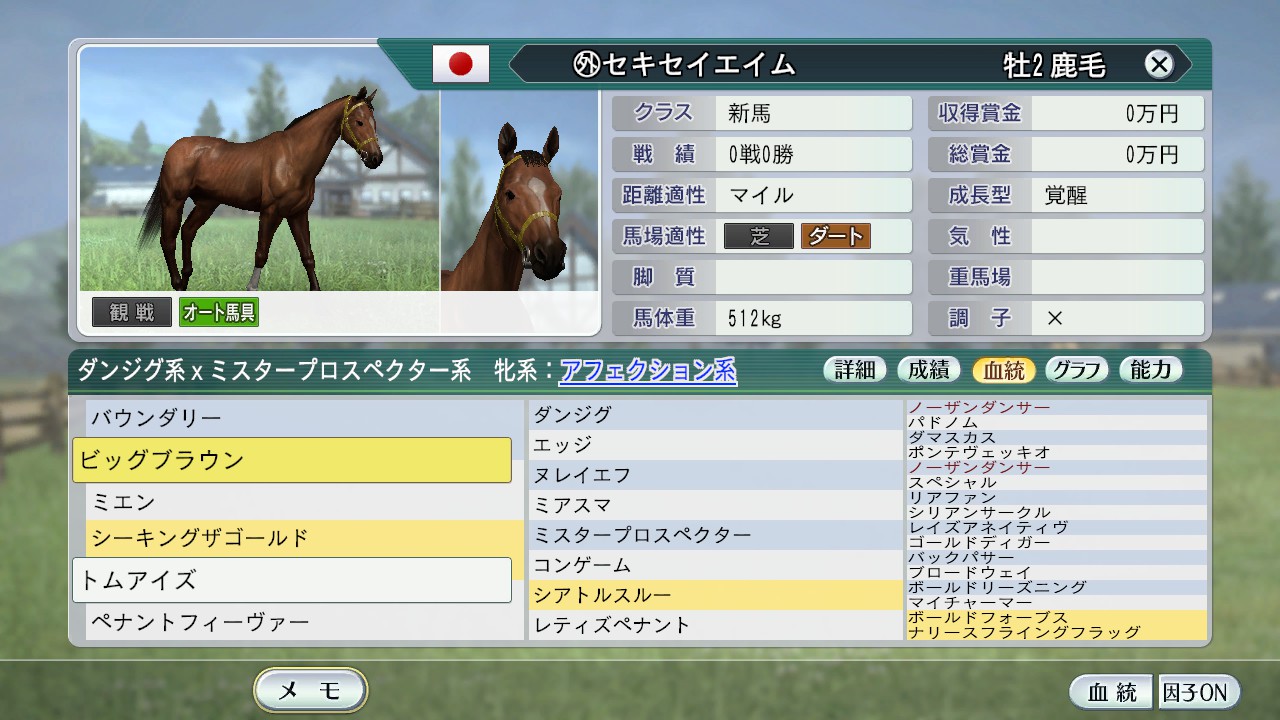Click シアトルスルー in the third generation
Image resolution: width=1280 pixels, height=720 pixels.
coord(716,594)
